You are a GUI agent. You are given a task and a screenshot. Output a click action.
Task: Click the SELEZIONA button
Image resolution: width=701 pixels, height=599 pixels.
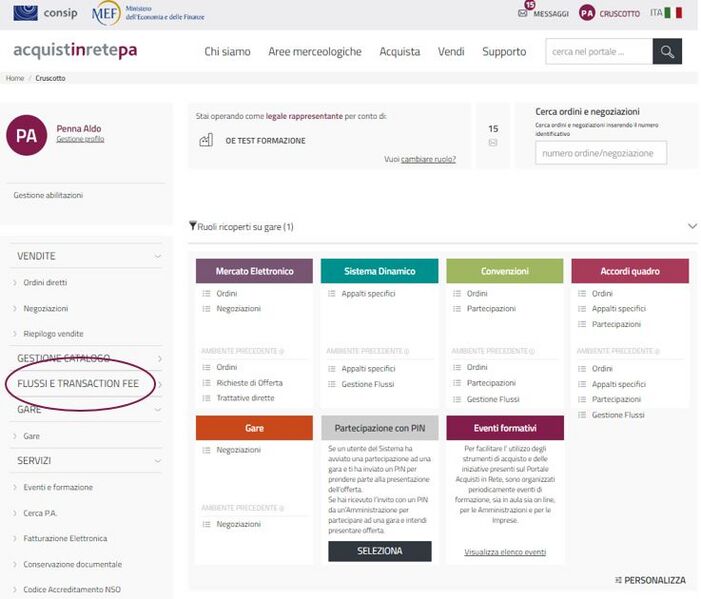coord(380,551)
